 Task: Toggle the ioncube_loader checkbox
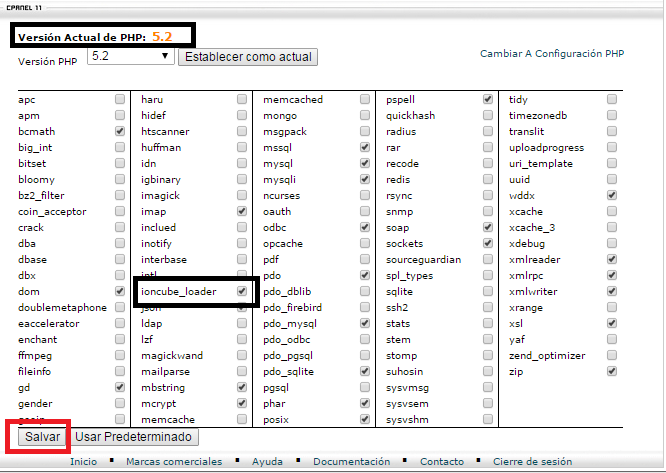(x=242, y=291)
